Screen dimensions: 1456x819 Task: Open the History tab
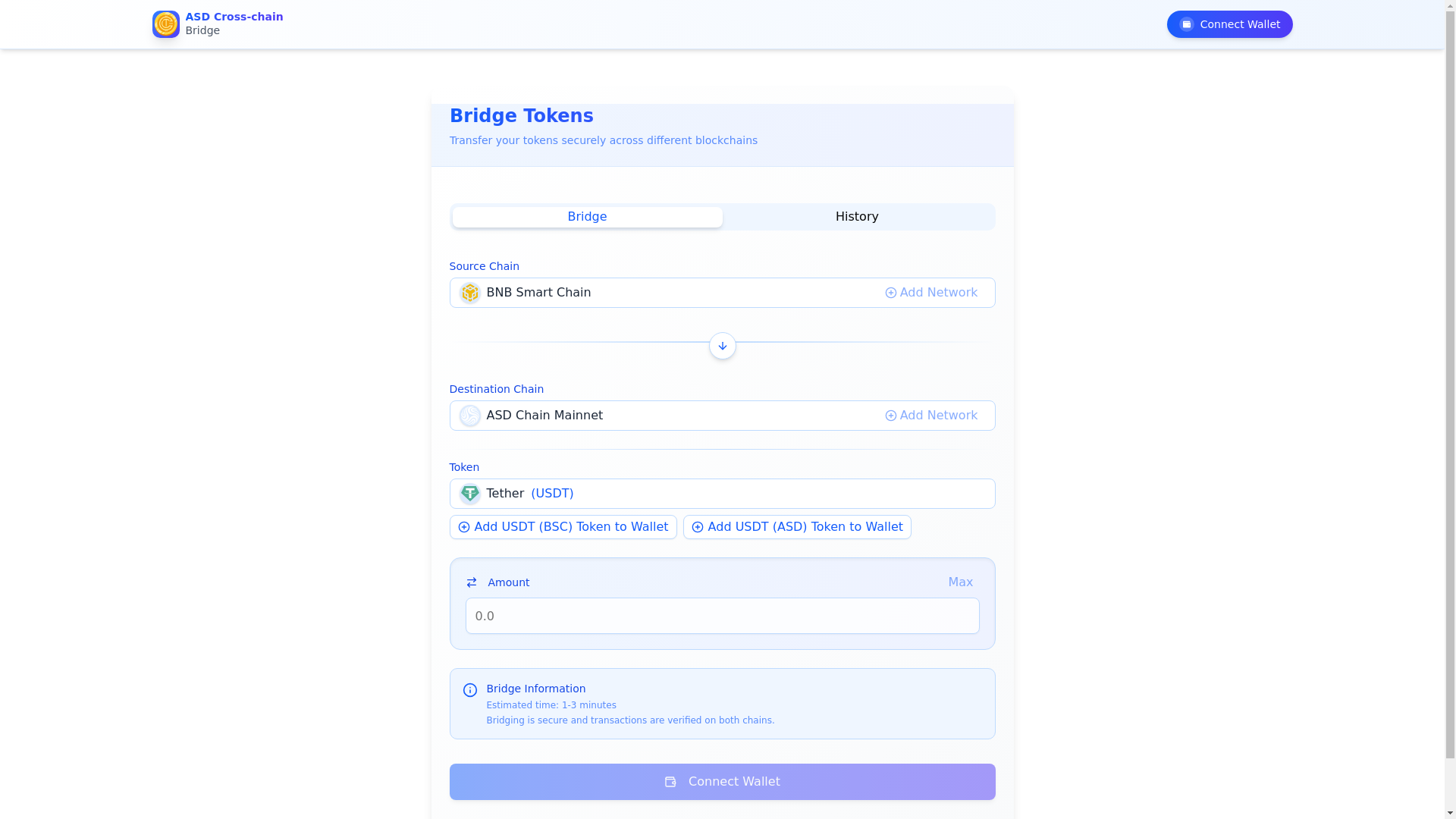pos(858,217)
